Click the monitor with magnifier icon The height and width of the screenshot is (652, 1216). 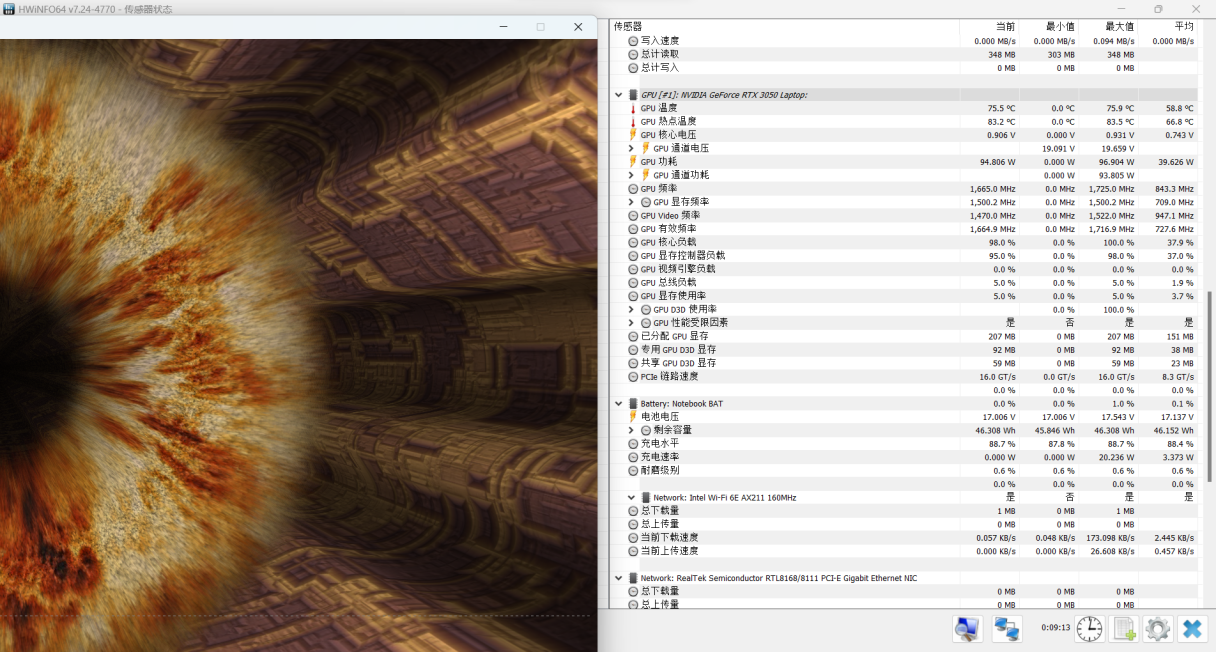point(966,628)
